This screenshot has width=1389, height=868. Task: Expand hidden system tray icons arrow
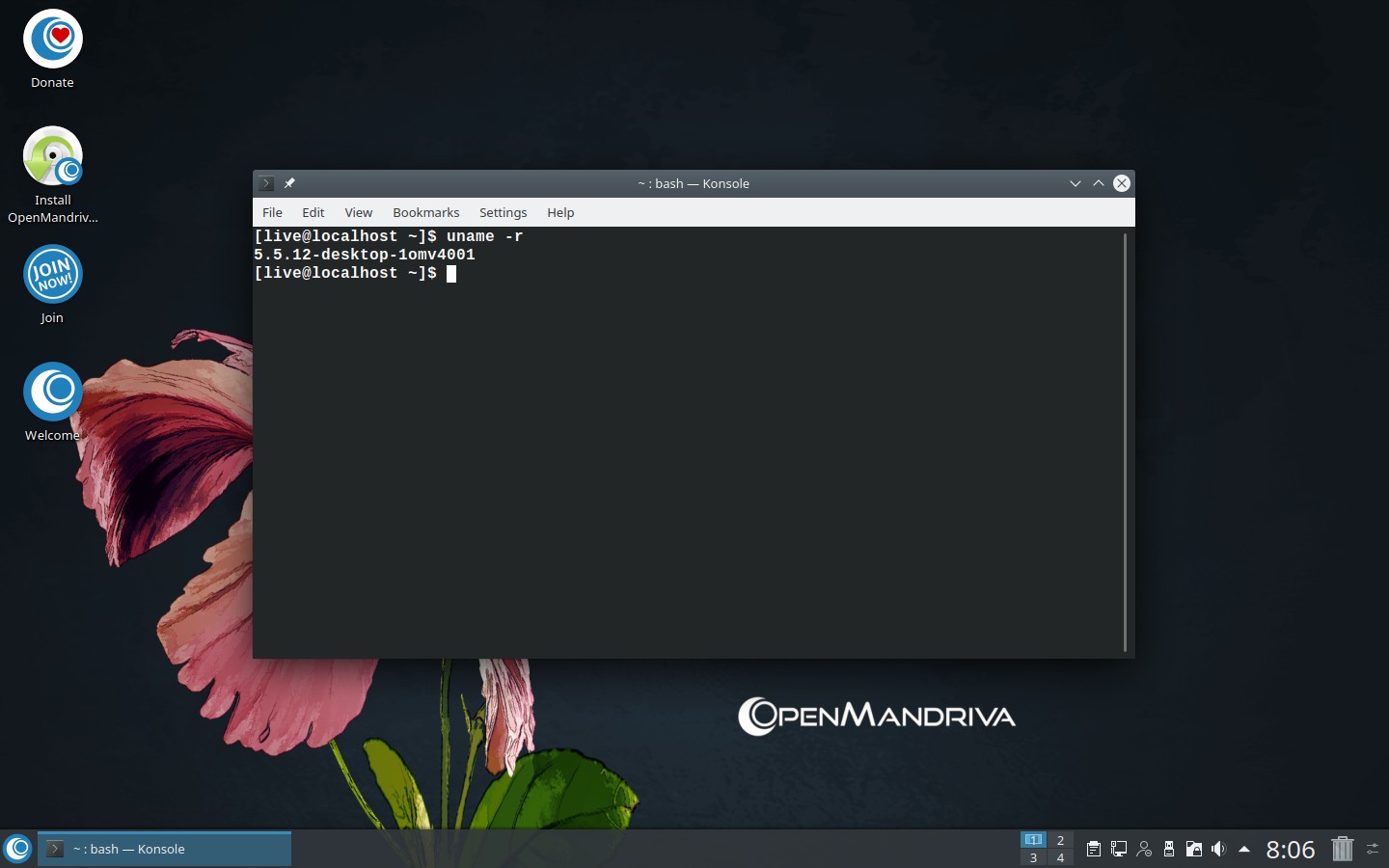click(x=1244, y=849)
